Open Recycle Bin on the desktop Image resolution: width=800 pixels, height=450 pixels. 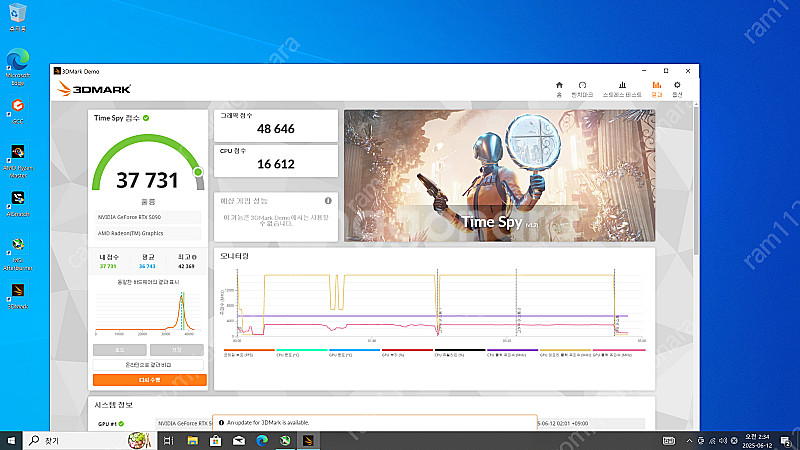17,17
